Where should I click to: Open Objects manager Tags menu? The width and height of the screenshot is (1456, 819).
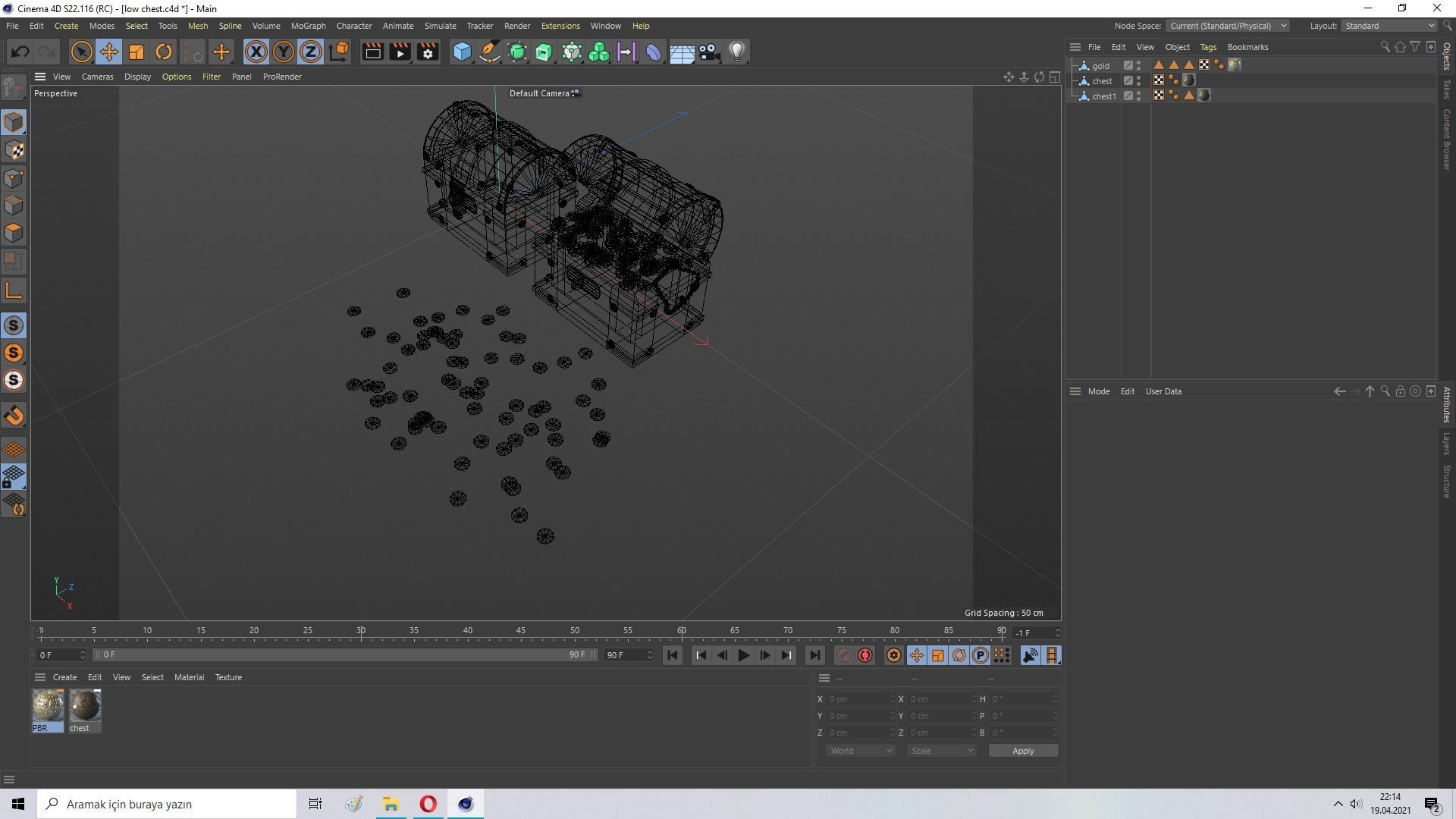click(x=1208, y=47)
